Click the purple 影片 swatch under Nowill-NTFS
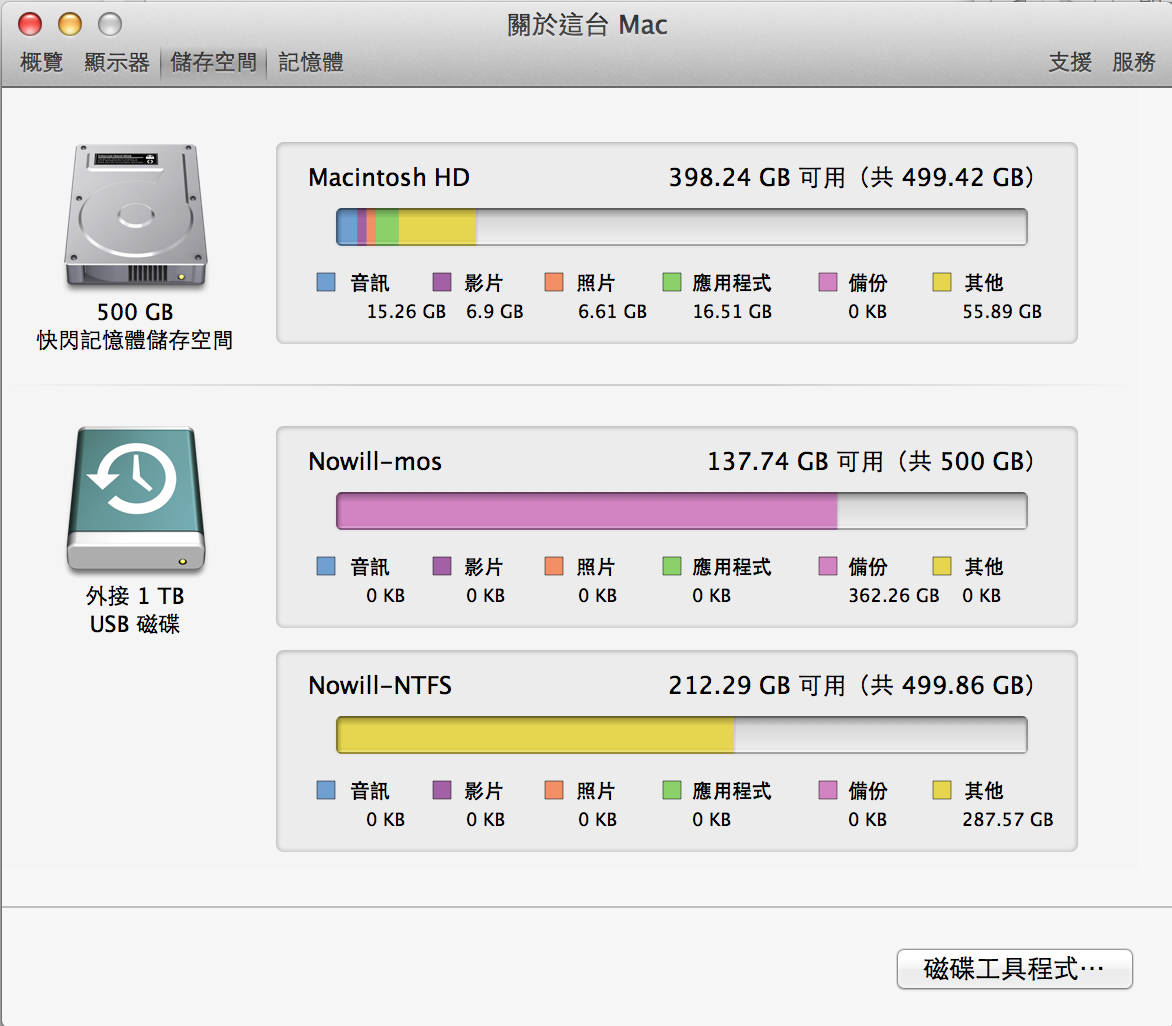The image size is (1172, 1026). (442, 791)
